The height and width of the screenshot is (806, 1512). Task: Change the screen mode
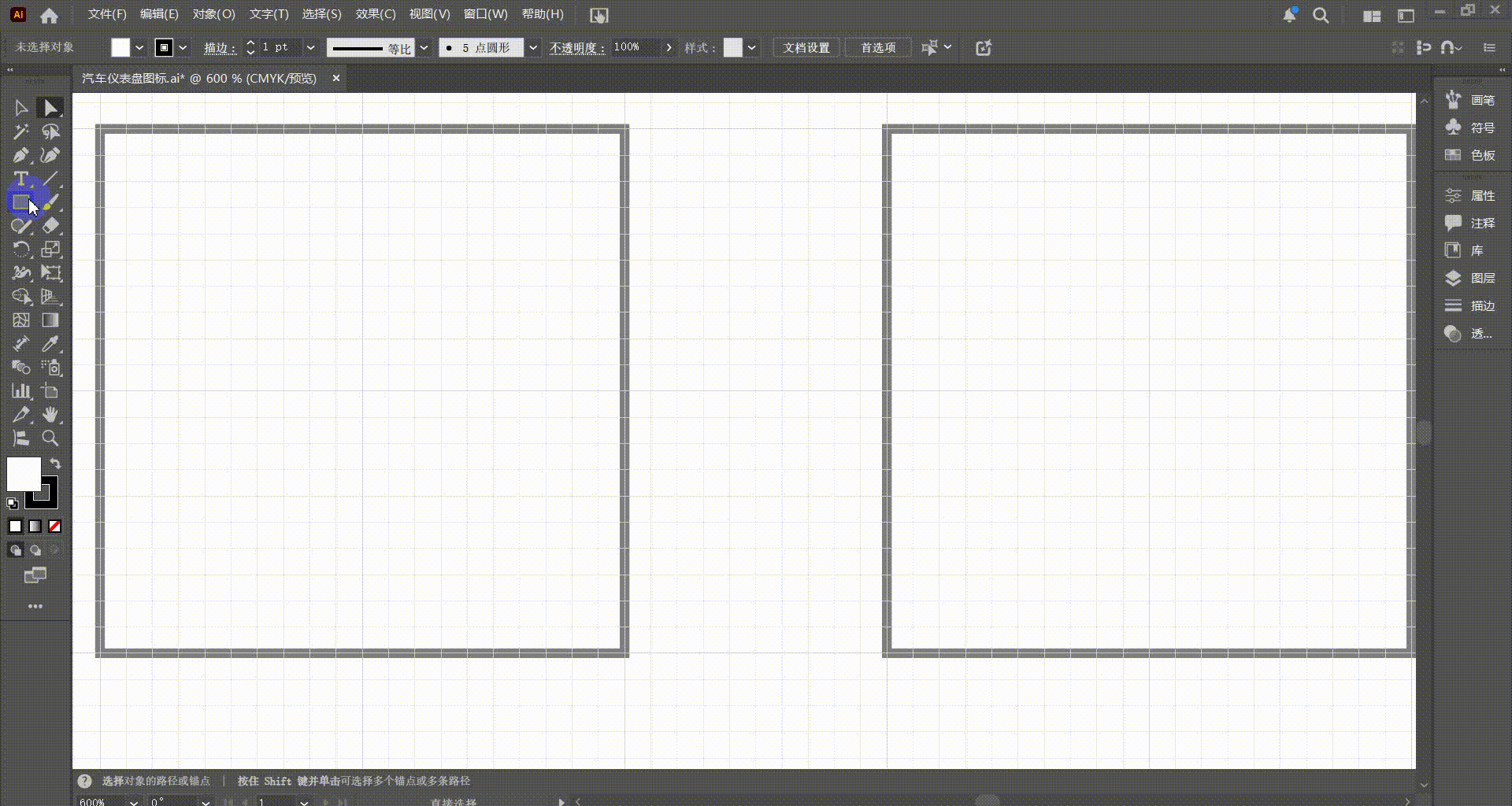35,575
